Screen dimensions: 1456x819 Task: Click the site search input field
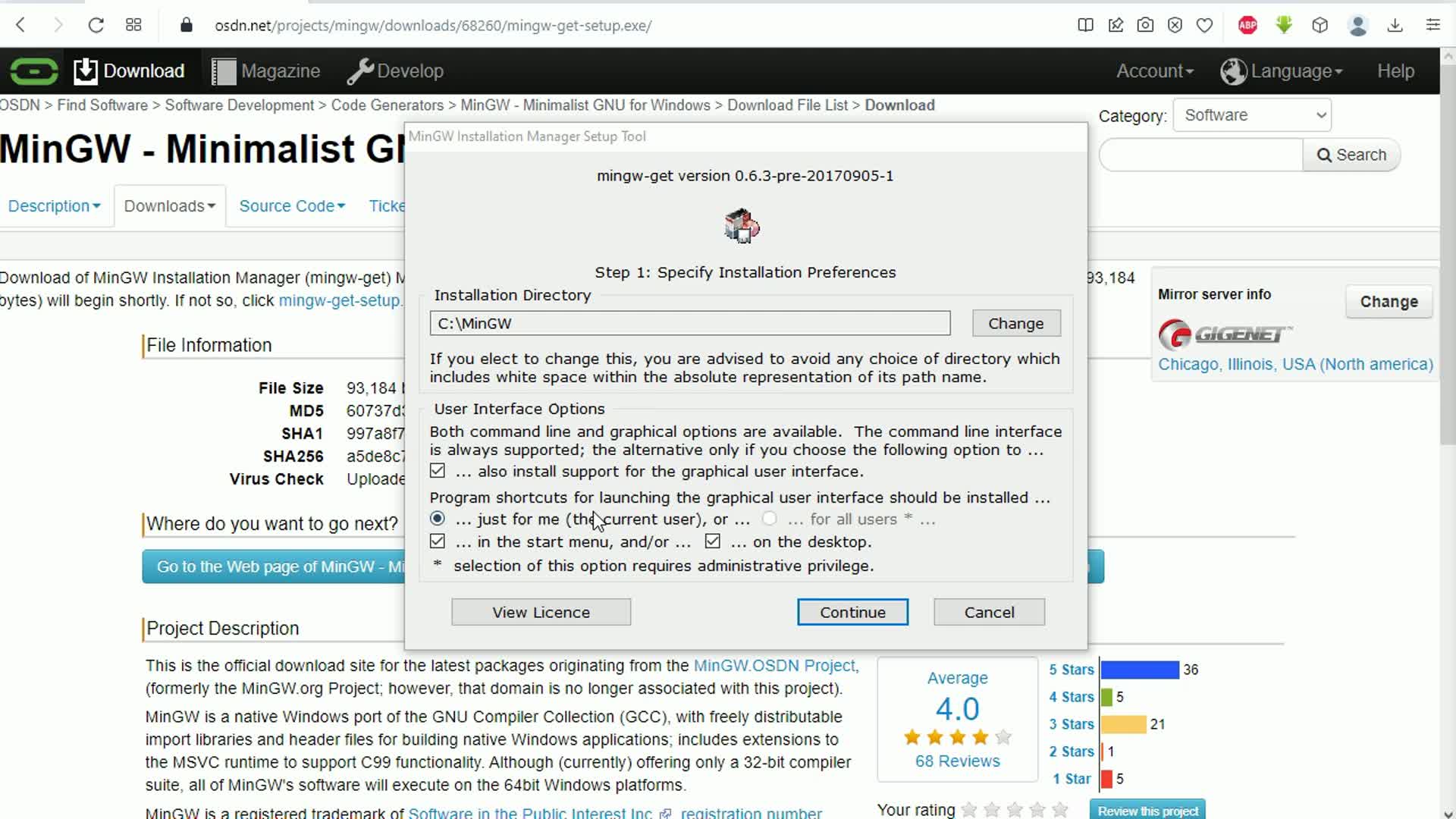click(x=1201, y=155)
